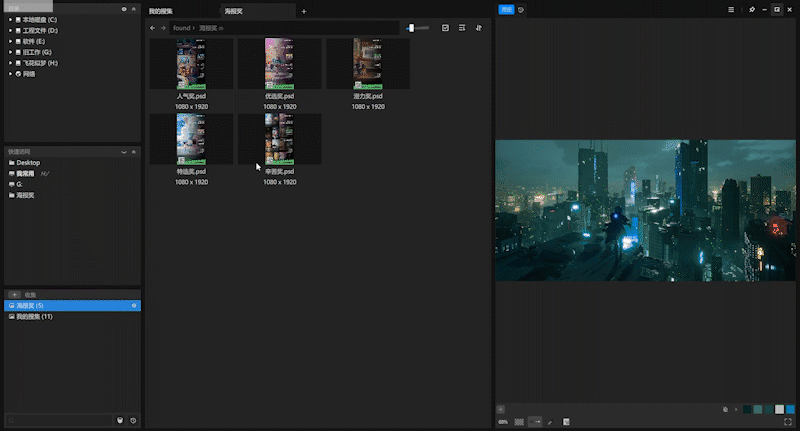Collapse the quick access panel with up arrow
The image size is (800, 431).
pyautogui.click(x=134, y=152)
